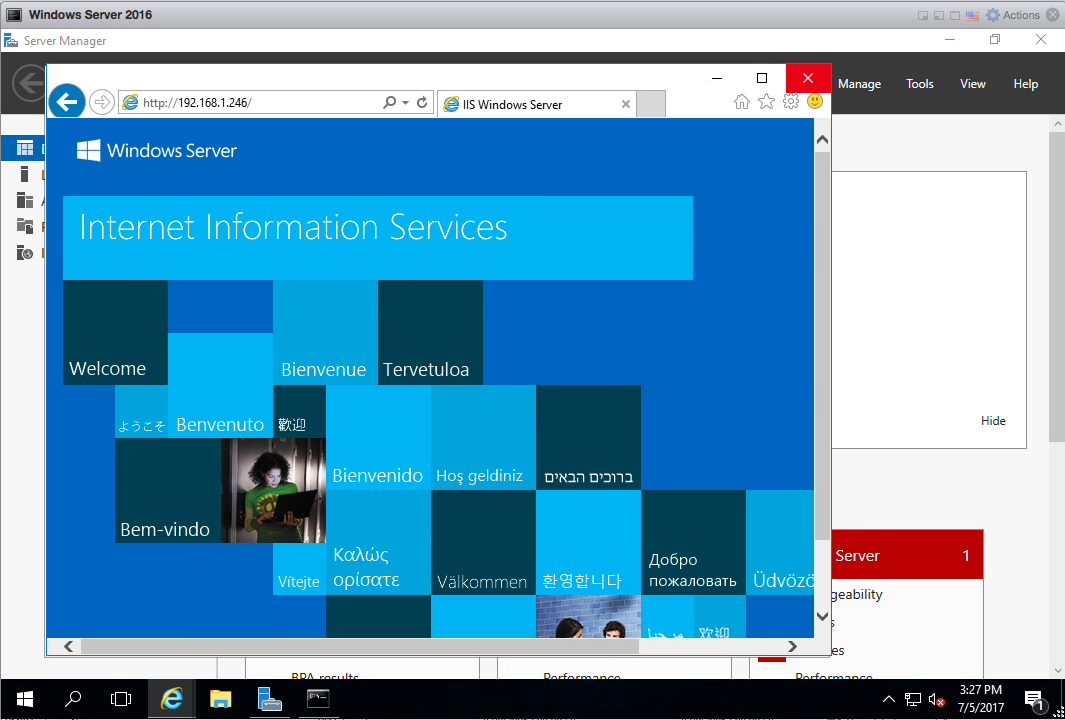This screenshot has width=1065, height=720.
Task: Click the browser Forward arrow button
Action: click(x=102, y=103)
